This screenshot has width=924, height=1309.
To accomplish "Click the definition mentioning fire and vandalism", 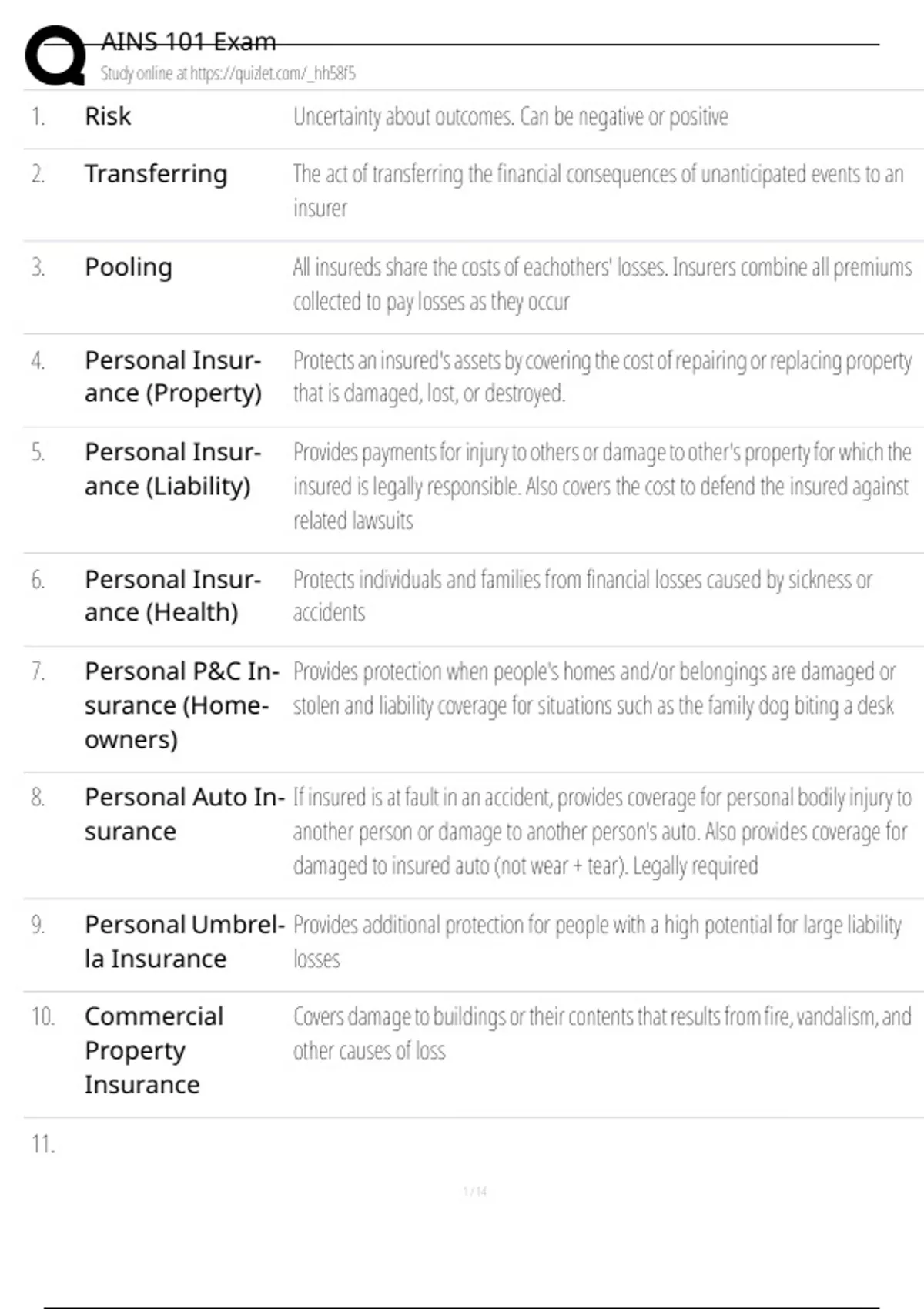I will click(601, 1033).
